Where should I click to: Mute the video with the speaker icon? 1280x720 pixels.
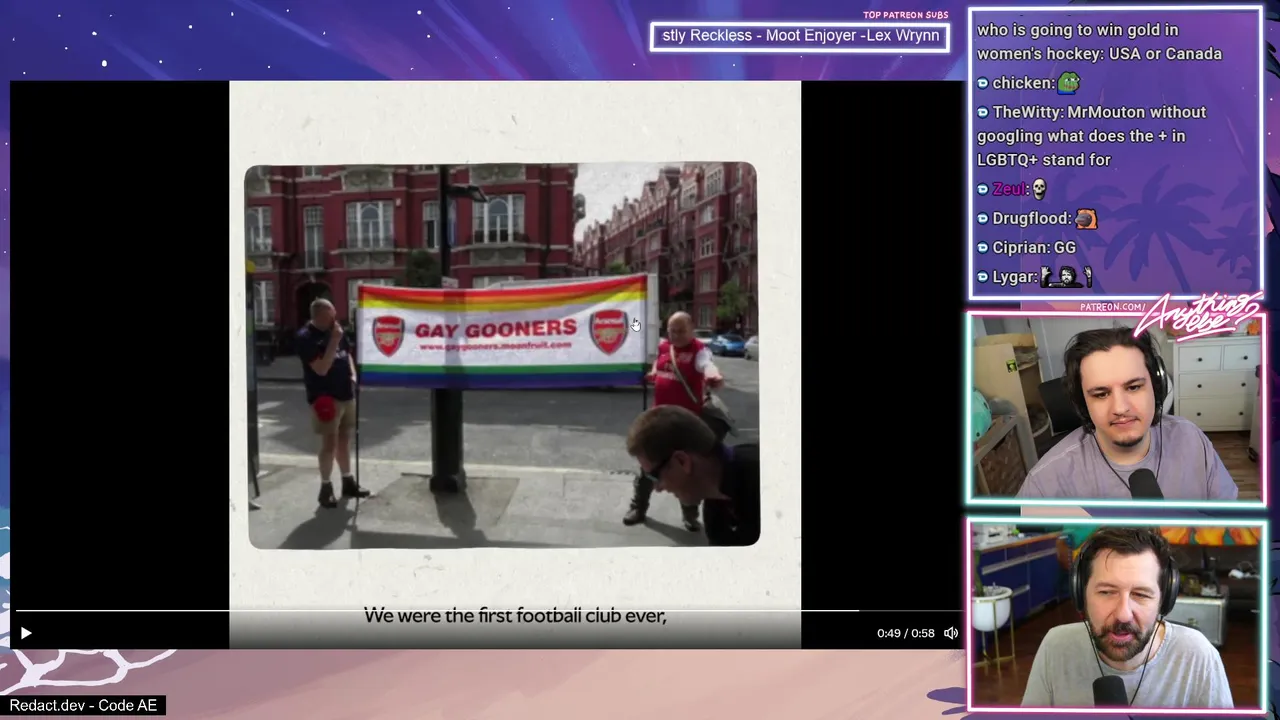coord(951,633)
